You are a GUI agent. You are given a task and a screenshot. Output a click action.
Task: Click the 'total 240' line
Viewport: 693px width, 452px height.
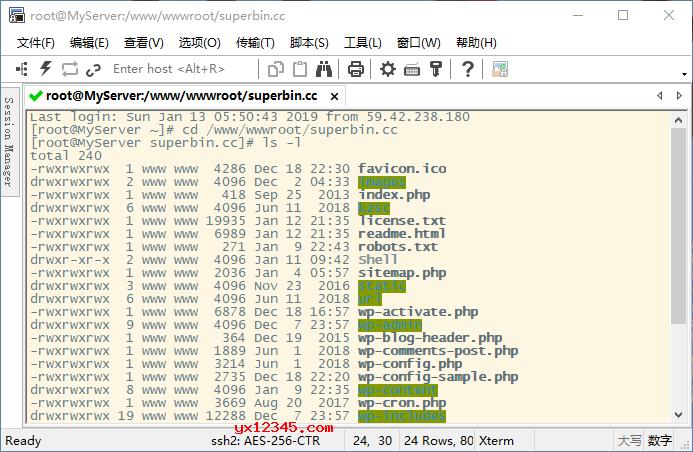tap(66, 156)
